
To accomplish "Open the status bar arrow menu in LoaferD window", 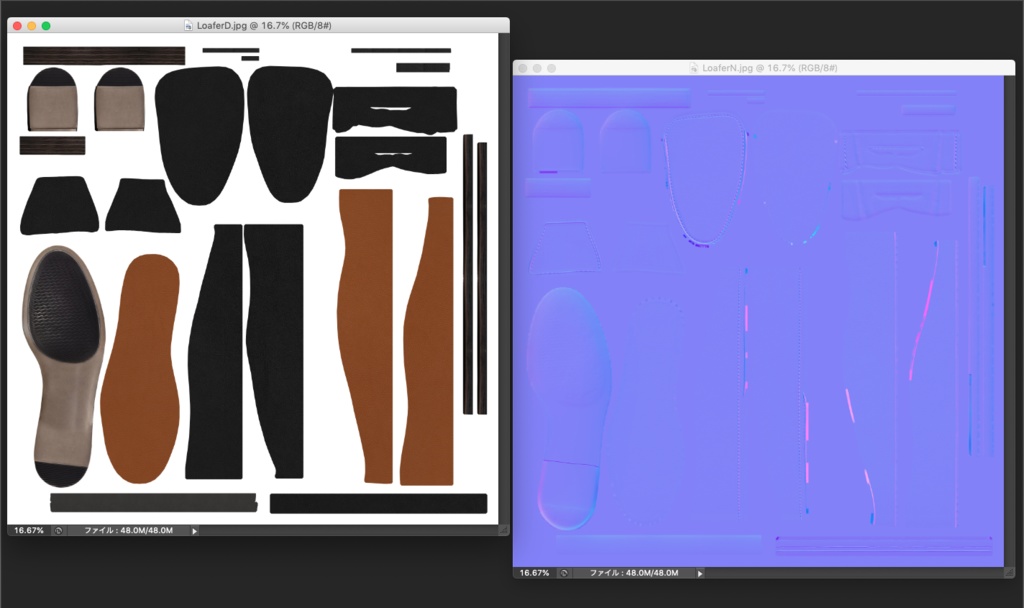I will 194,531.
